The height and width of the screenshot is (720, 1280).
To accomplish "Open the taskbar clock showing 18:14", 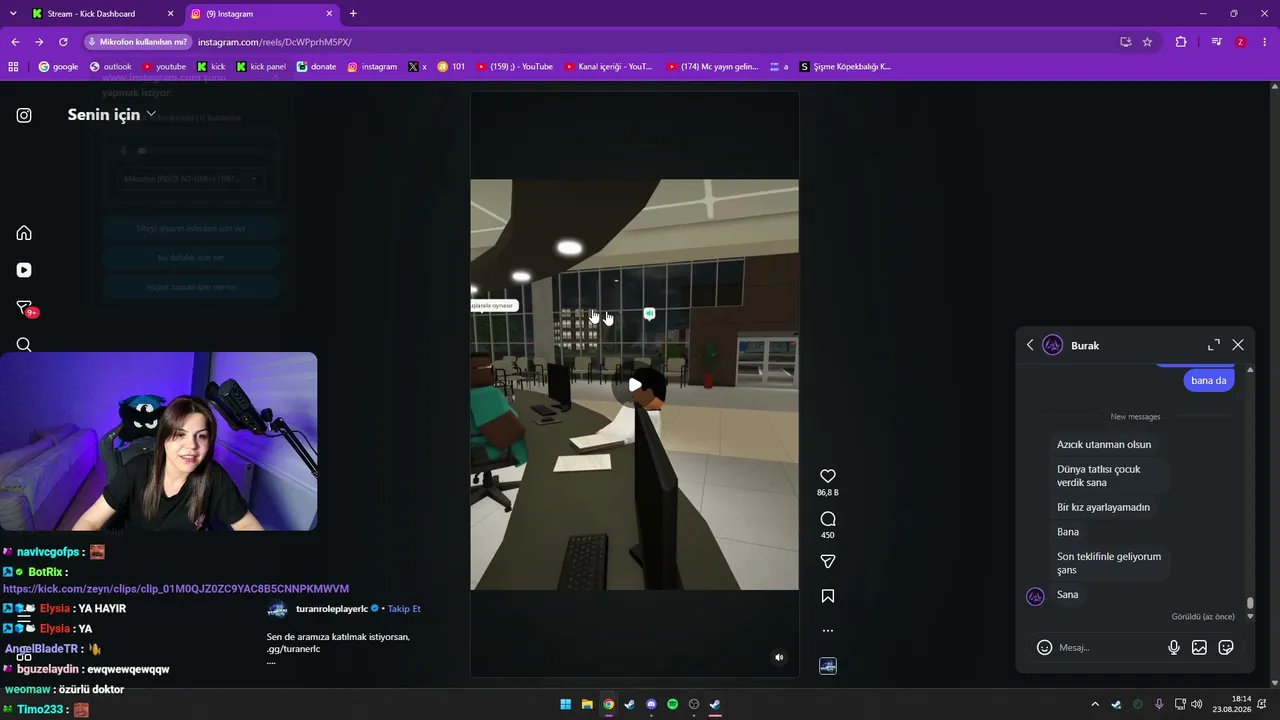I will 1231,704.
